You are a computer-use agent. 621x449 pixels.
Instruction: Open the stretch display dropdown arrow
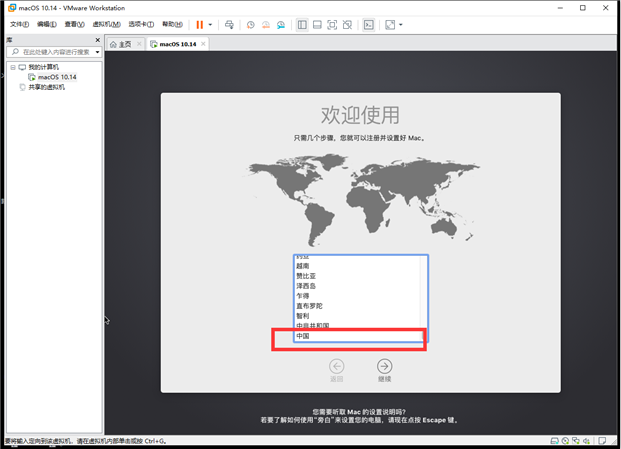(x=401, y=25)
